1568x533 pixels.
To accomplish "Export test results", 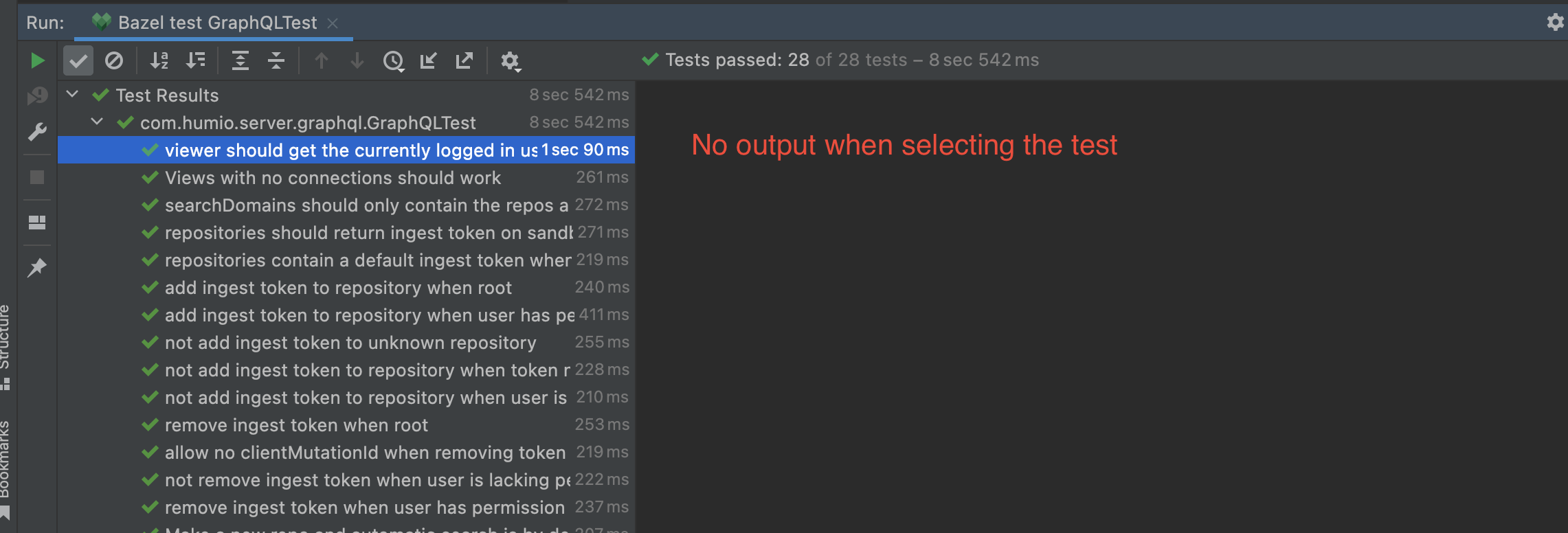I will (x=464, y=60).
